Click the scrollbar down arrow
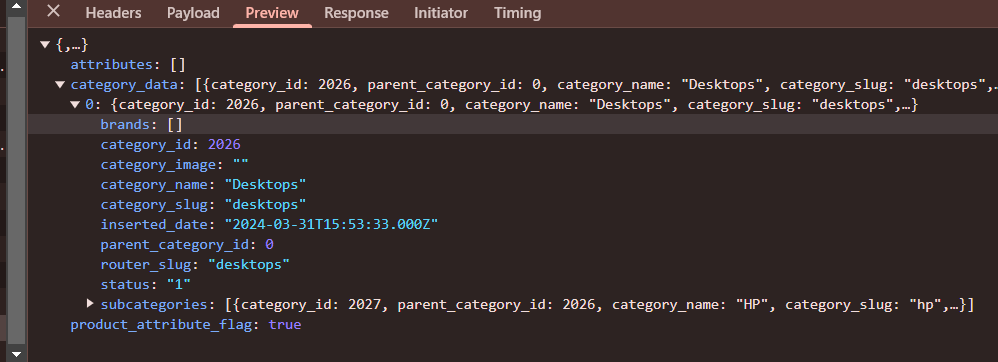This screenshot has height=362, width=998. coord(17,354)
